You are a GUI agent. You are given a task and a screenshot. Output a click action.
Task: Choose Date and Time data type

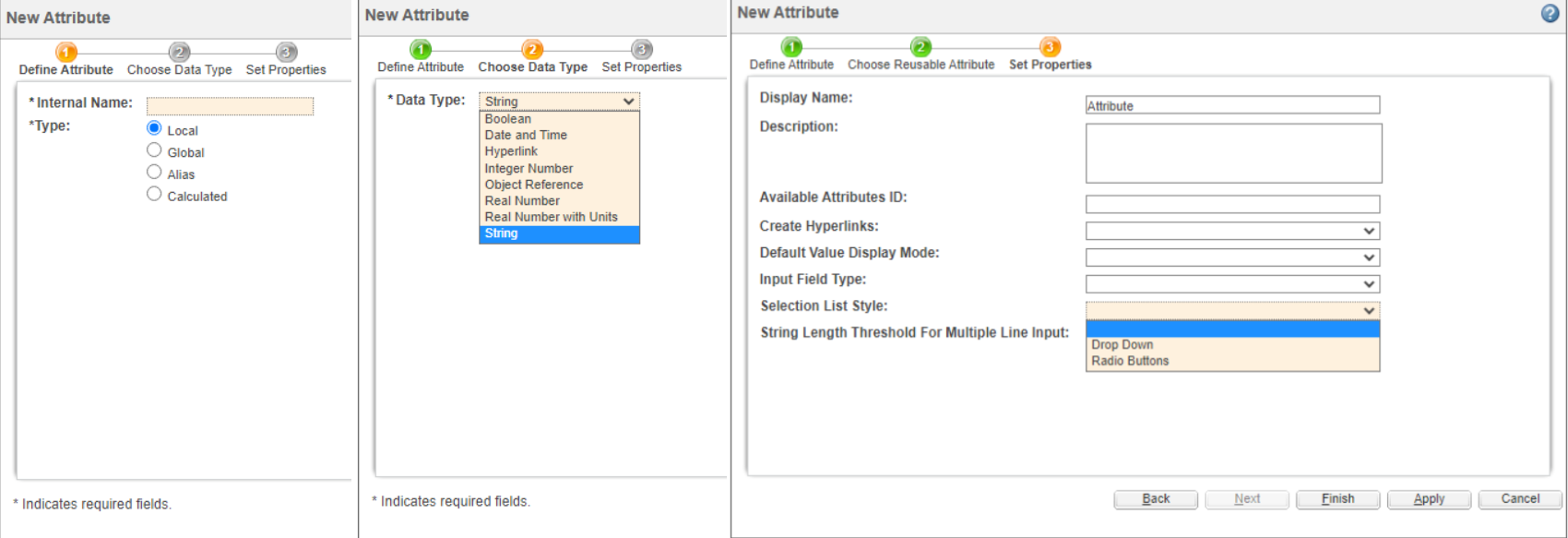tap(559, 135)
